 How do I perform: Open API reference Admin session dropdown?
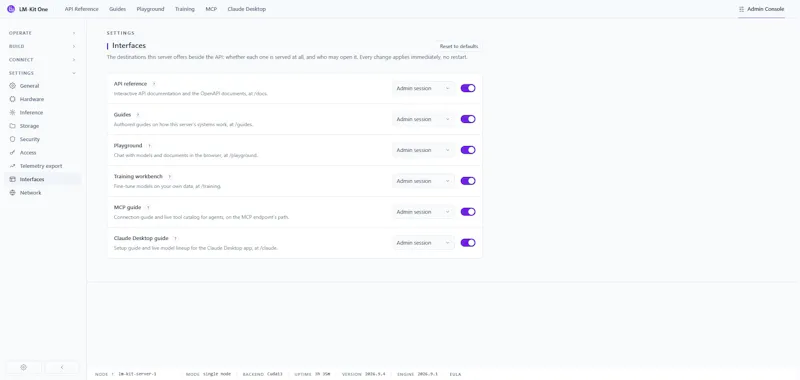point(423,88)
